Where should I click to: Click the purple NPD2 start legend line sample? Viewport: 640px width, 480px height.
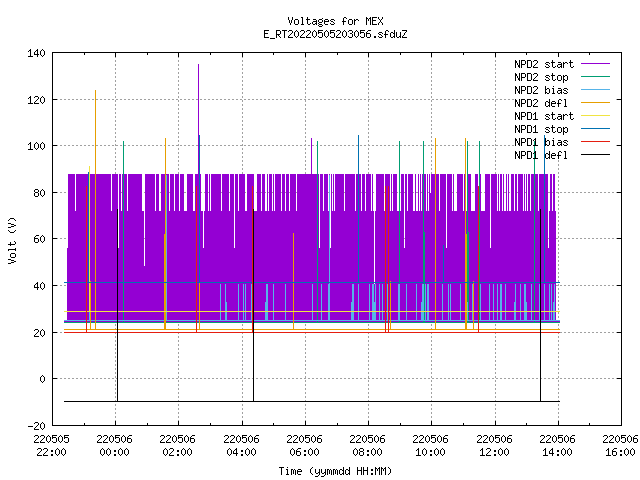[596, 64]
